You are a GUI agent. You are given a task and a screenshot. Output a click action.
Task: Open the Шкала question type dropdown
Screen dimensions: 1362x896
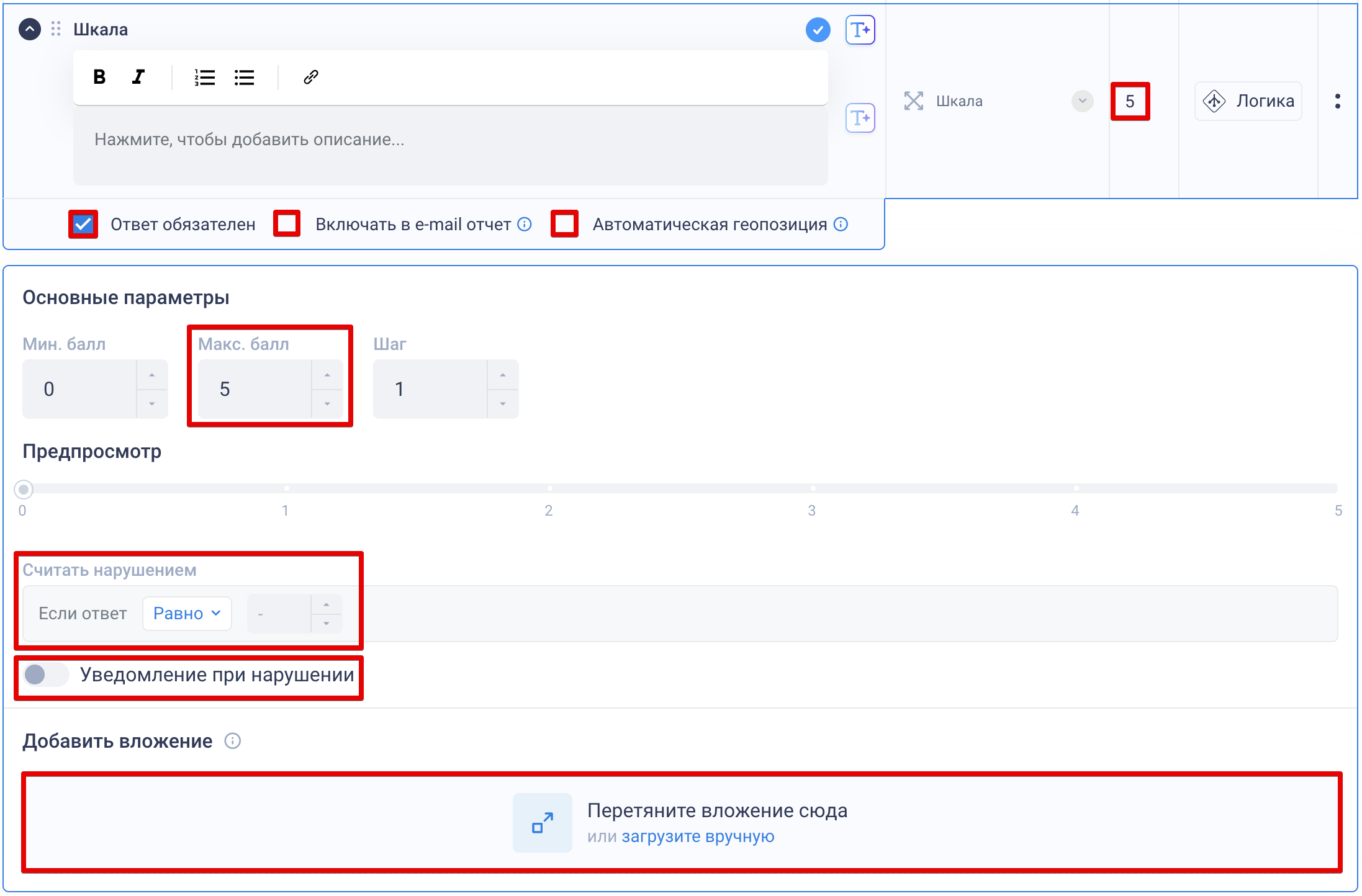coord(1082,101)
